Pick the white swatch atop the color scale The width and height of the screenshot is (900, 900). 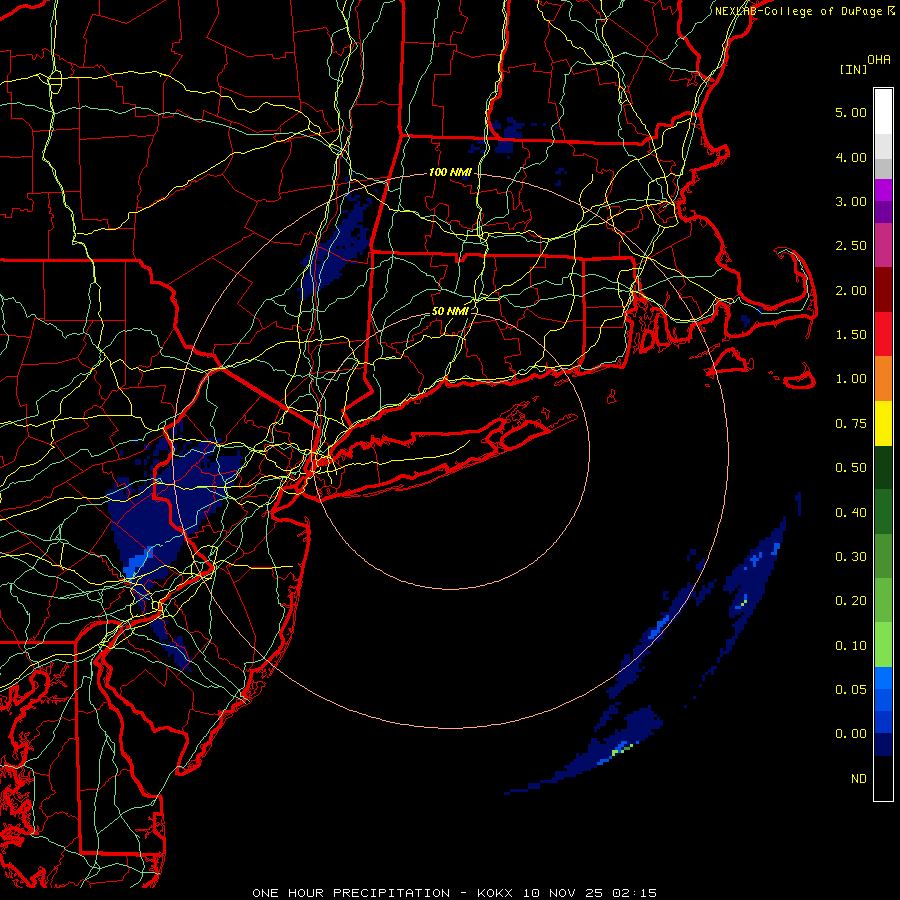coord(883,112)
